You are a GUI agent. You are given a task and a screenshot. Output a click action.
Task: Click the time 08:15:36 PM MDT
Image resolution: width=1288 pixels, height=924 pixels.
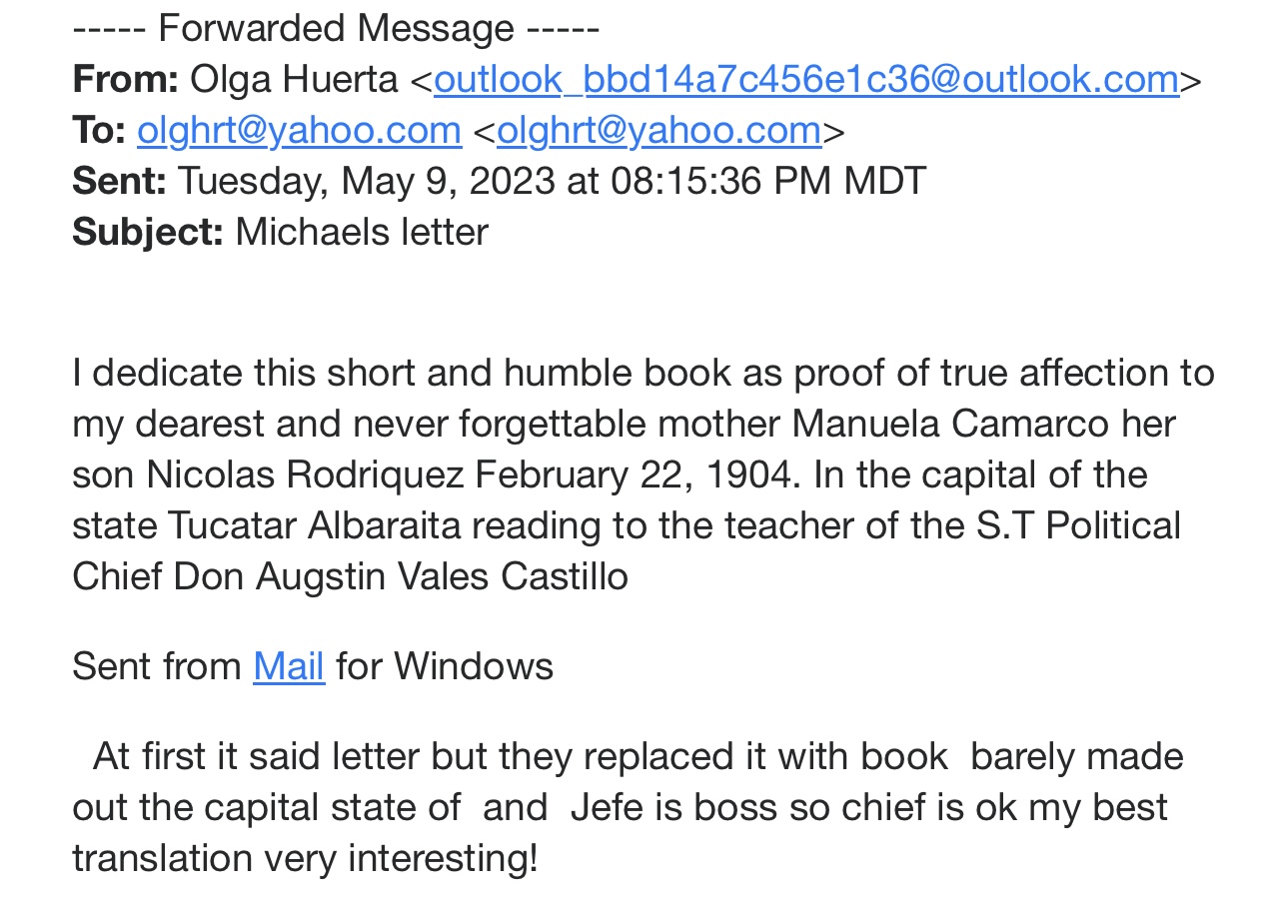coord(768,181)
